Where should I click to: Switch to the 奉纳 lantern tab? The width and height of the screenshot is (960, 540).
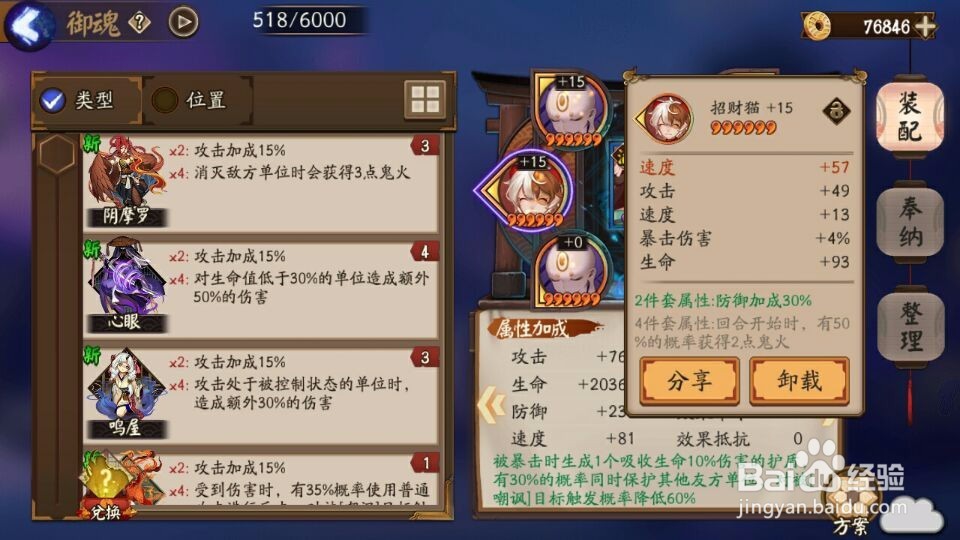point(910,222)
